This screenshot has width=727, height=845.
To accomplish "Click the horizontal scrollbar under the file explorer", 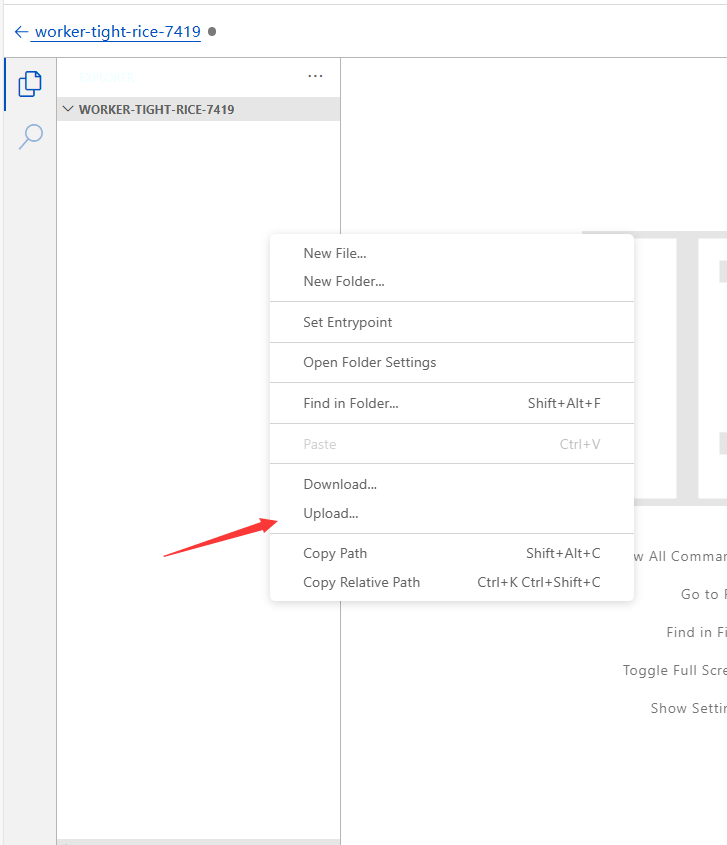I will [198, 841].
